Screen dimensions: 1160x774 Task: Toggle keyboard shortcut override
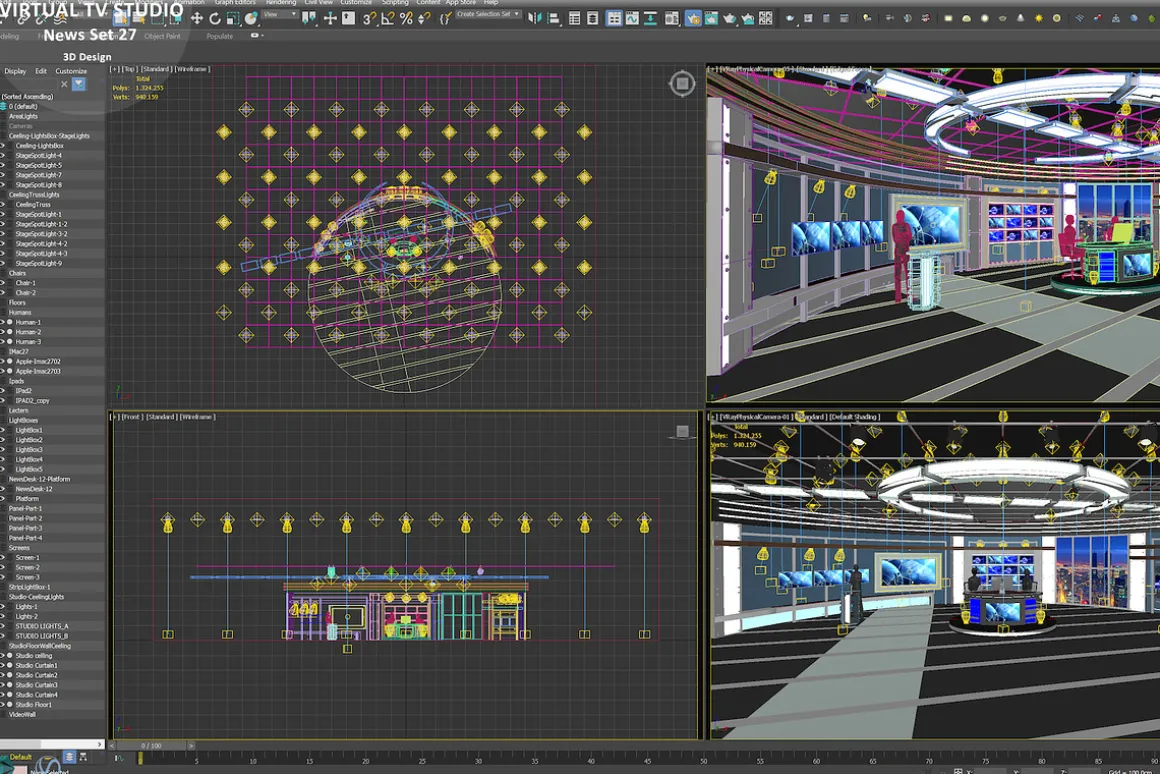(x=348, y=18)
